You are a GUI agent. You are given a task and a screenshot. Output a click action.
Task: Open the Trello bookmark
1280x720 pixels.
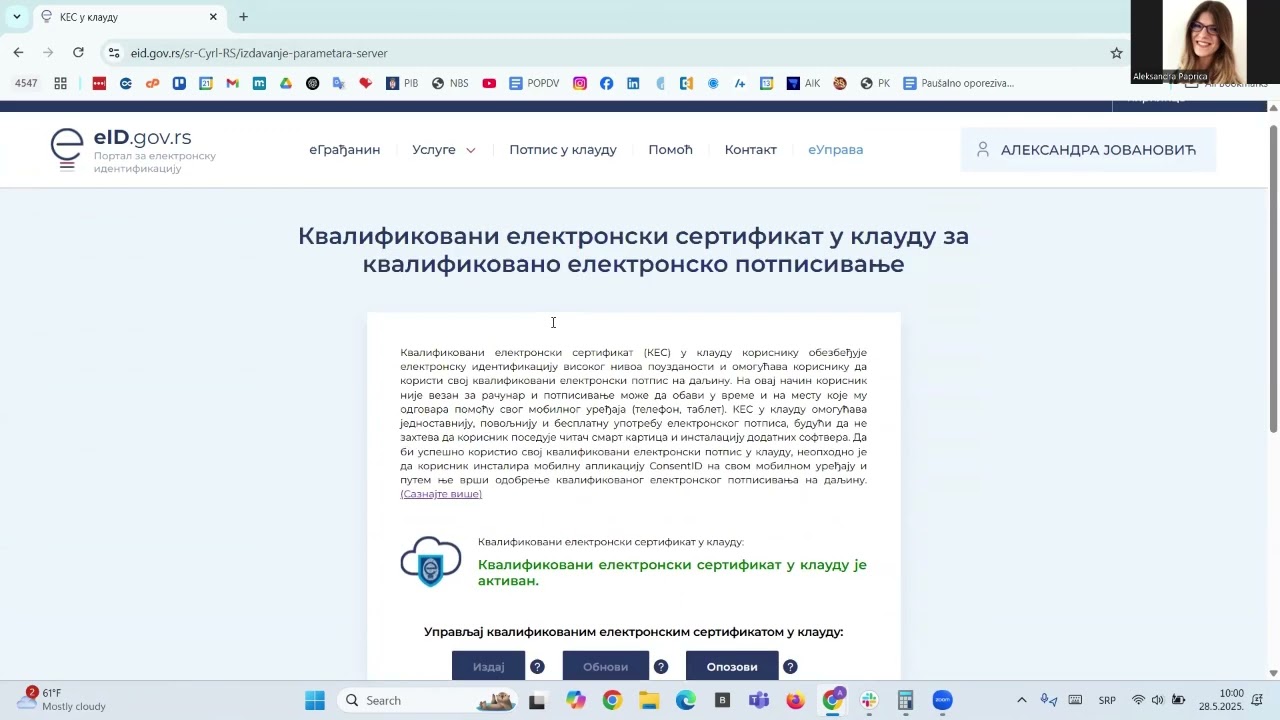(179, 84)
